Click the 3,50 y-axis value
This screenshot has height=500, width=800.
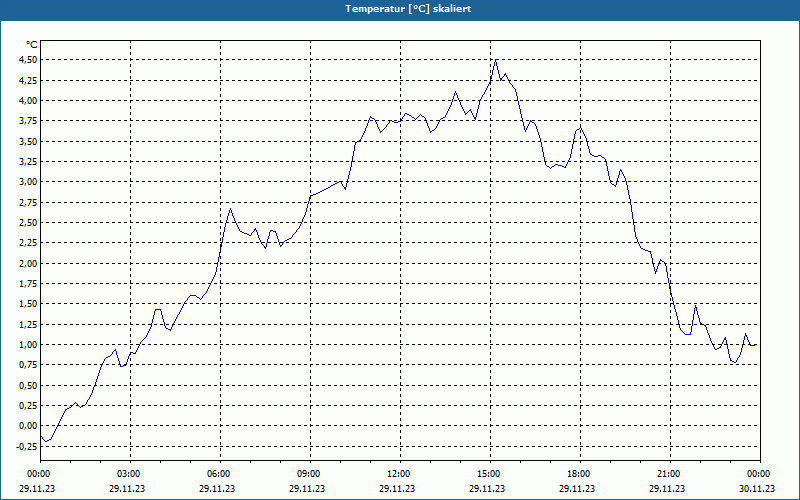(x=29, y=142)
